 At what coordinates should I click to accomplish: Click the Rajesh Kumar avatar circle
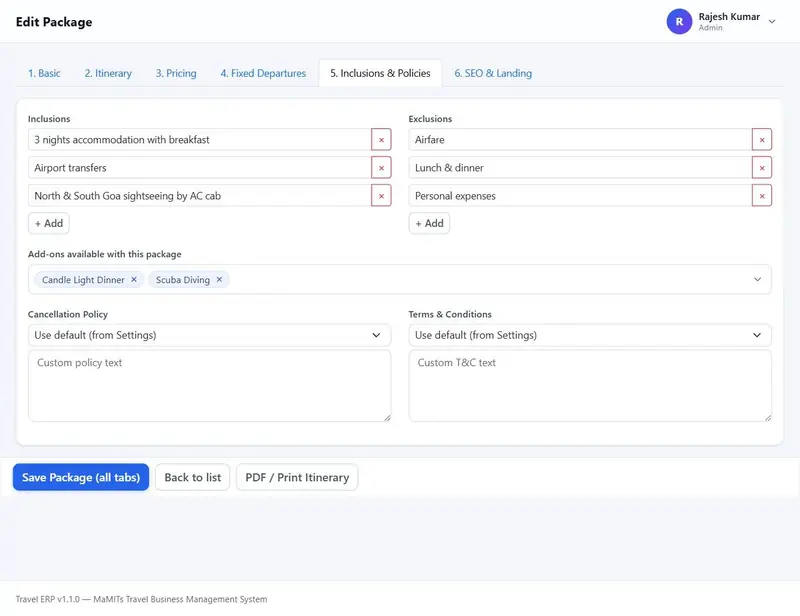pos(679,22)
